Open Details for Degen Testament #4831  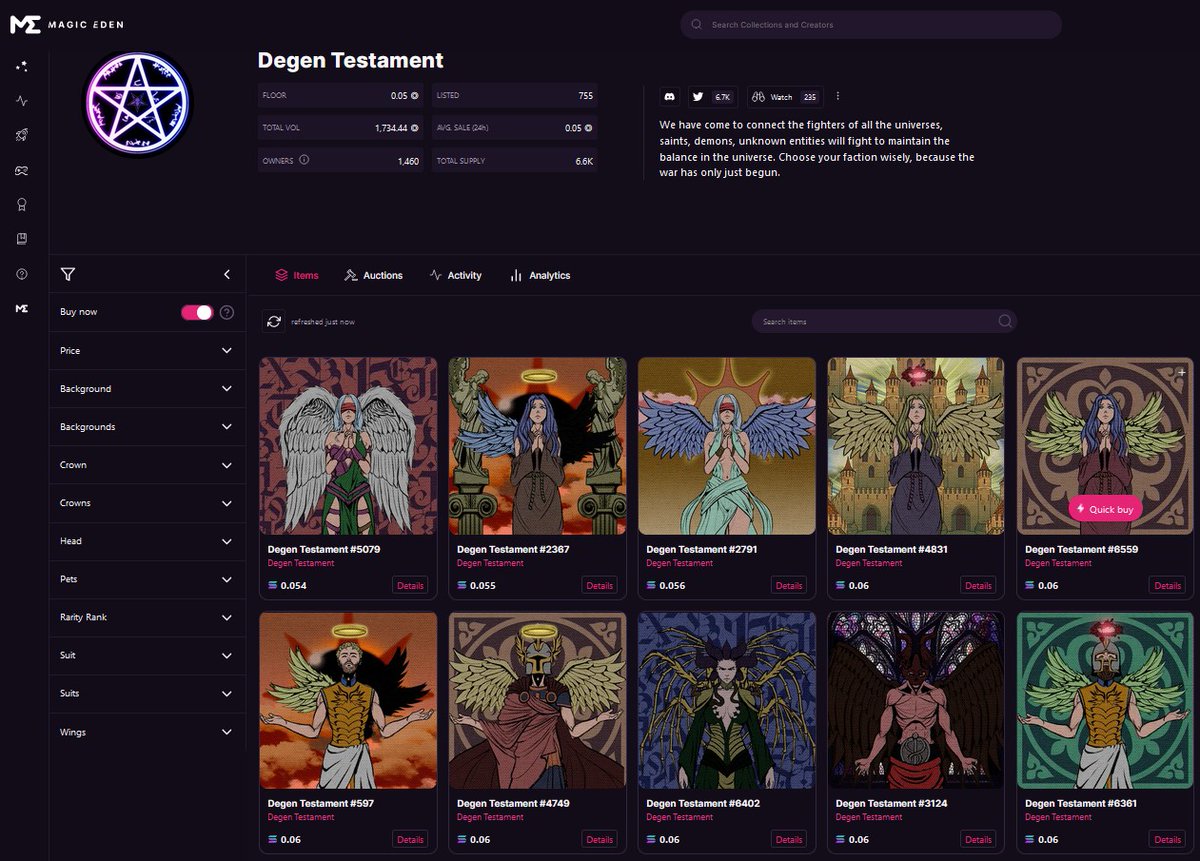click(x=978, y=586)
